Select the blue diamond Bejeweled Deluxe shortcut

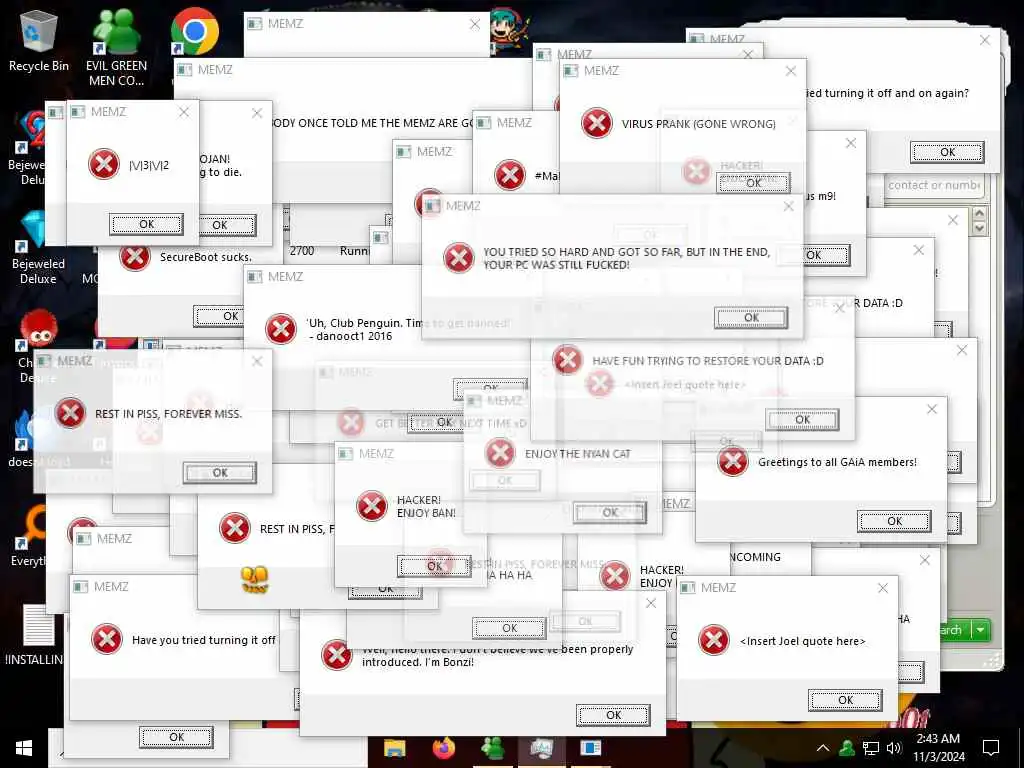point(37,248)
